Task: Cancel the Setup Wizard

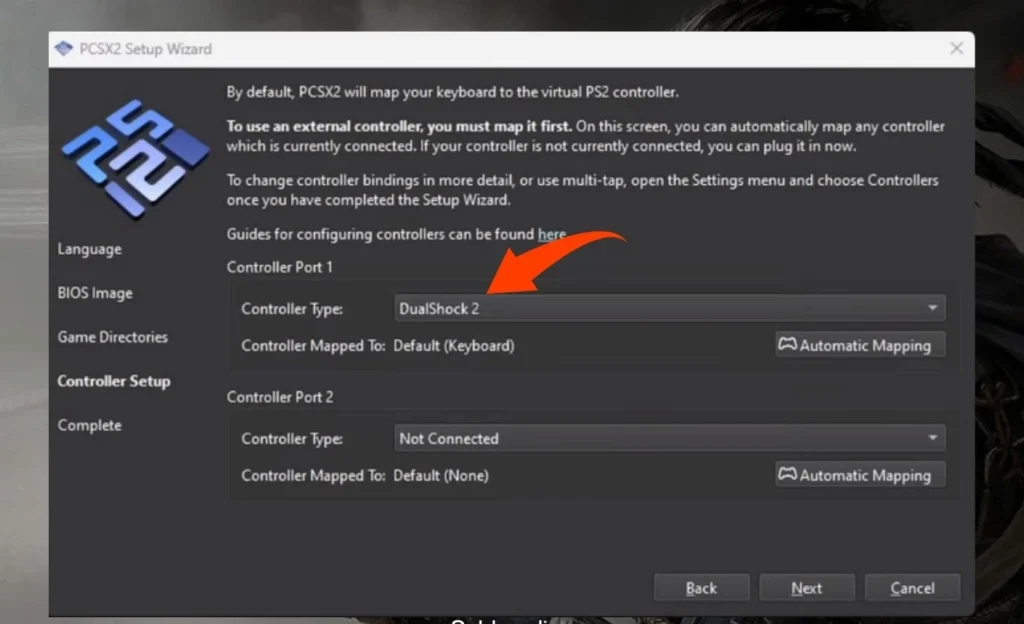Action: tap(912, 587)
